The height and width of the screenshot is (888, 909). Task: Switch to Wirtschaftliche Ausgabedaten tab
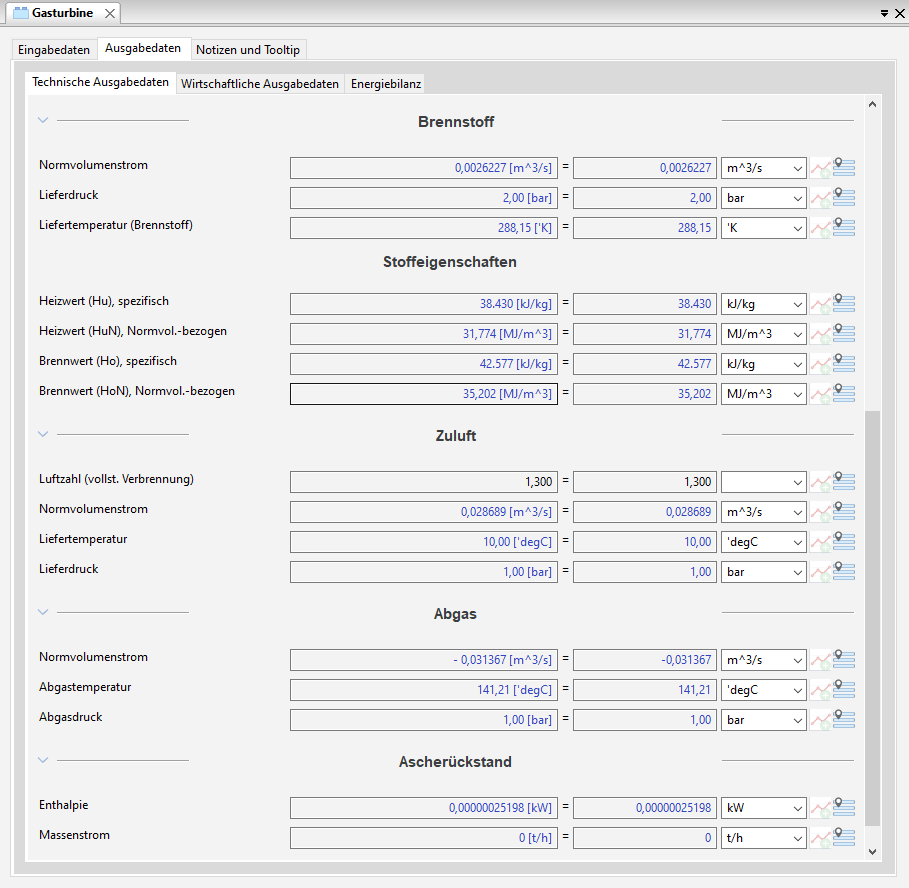260,84
